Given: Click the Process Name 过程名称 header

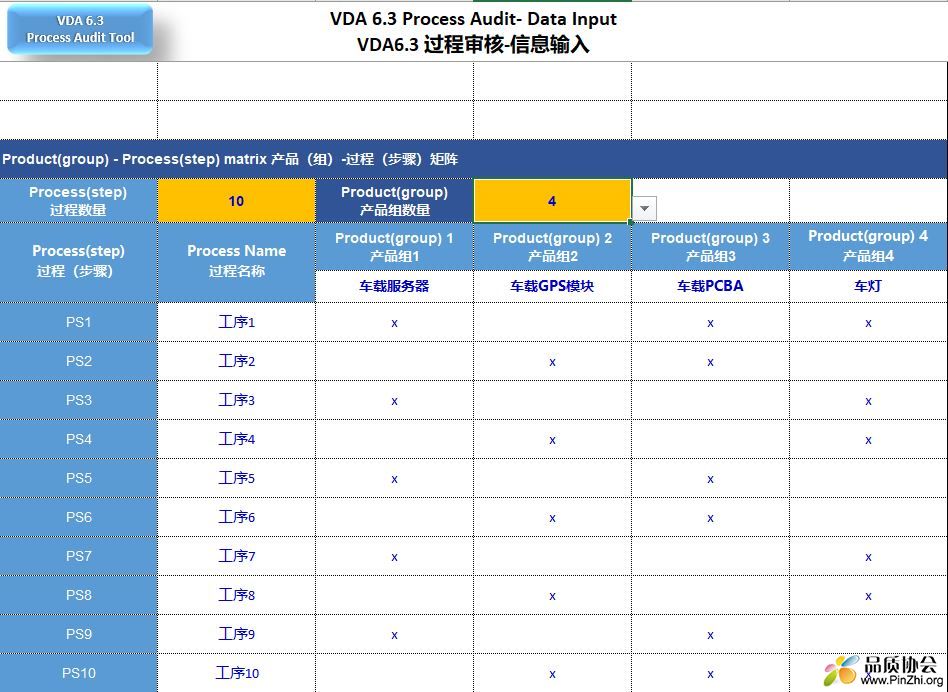Looking at the screenshot, I should click(x=236, y=262).
